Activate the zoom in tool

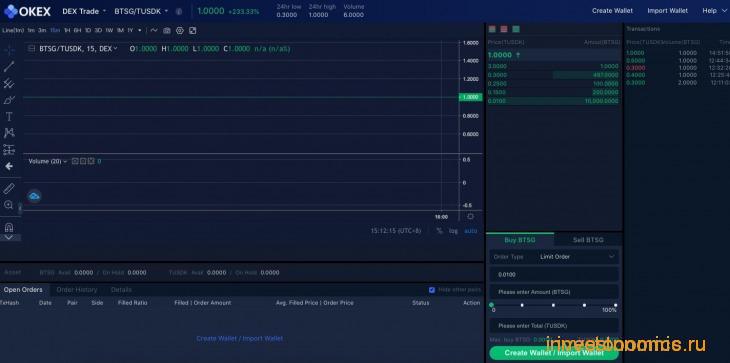click(9, 205)
